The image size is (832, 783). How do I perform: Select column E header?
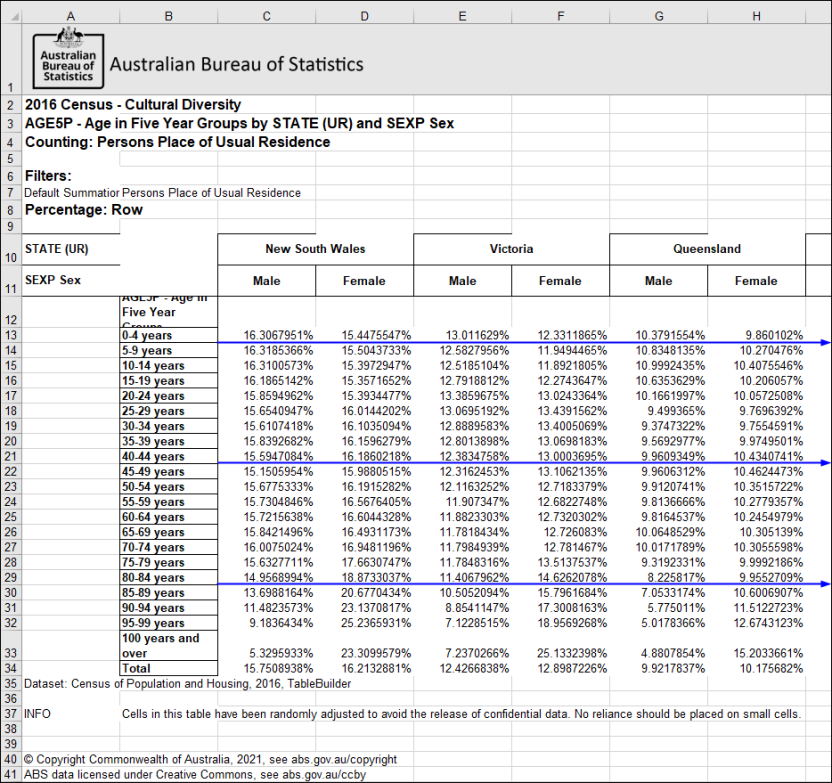pyautogui.click(x=463, y=16)
